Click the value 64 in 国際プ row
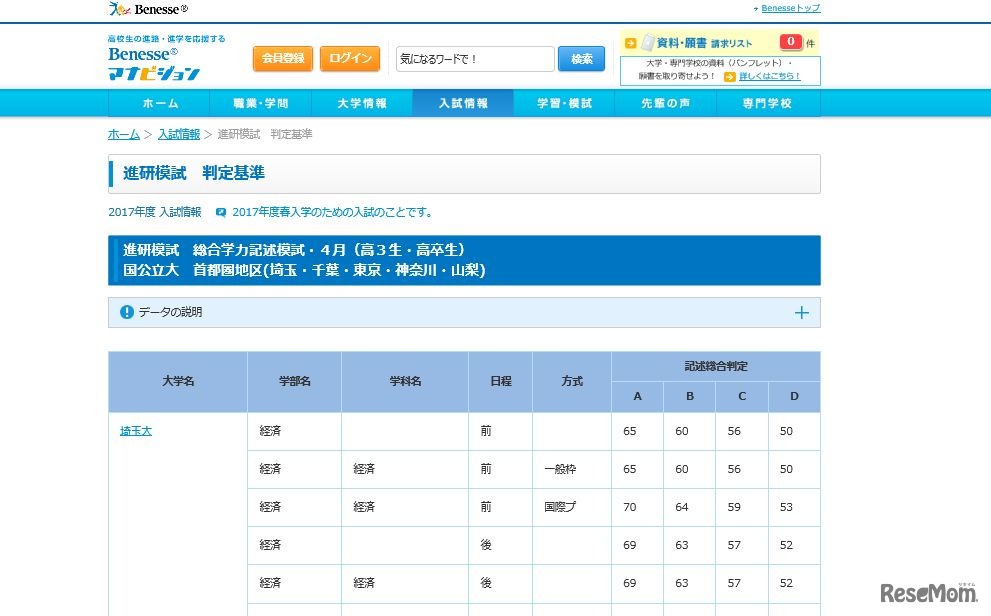 [681, 507]
